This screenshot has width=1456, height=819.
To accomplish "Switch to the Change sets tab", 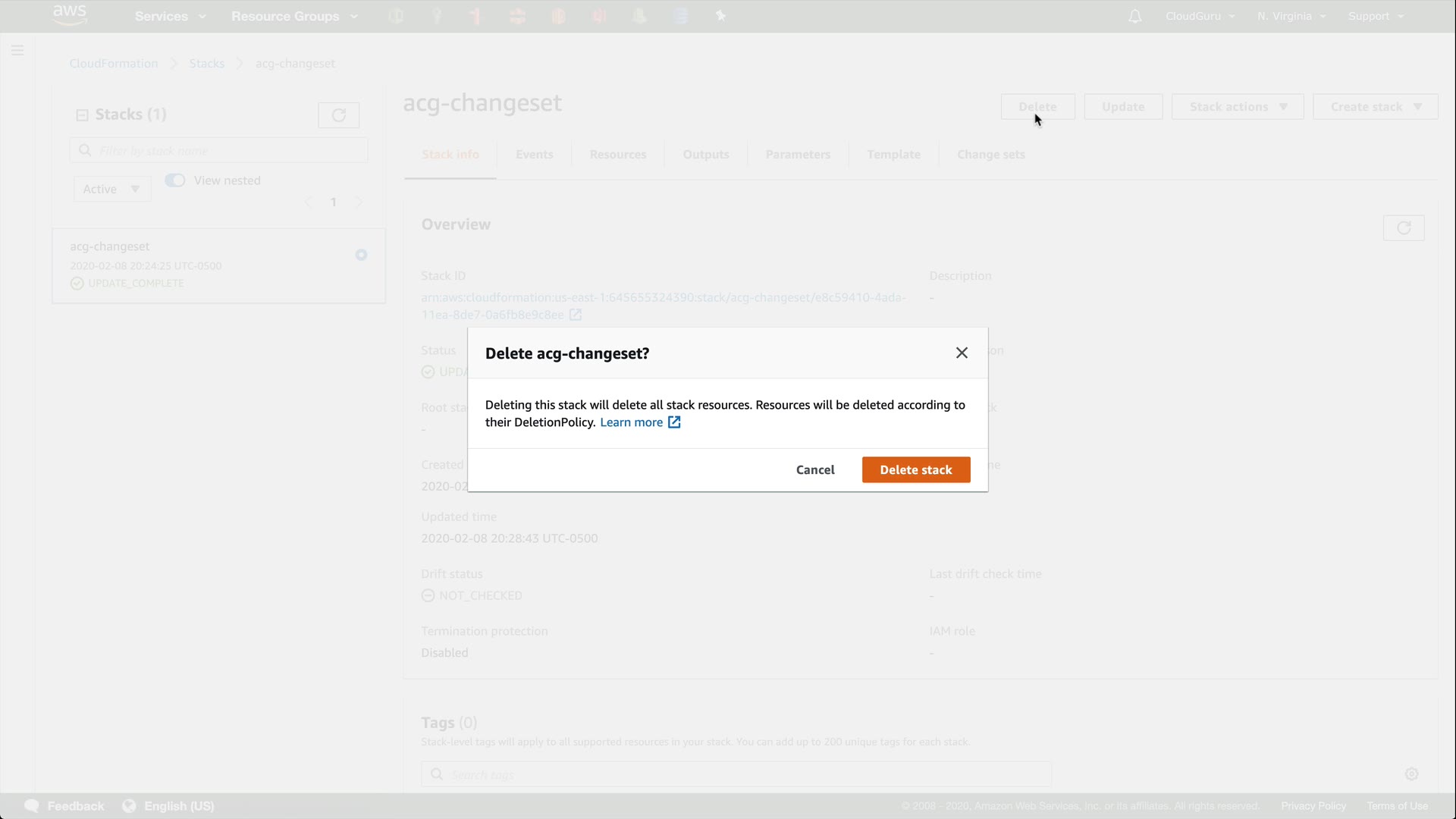I will tap(990, 155).
